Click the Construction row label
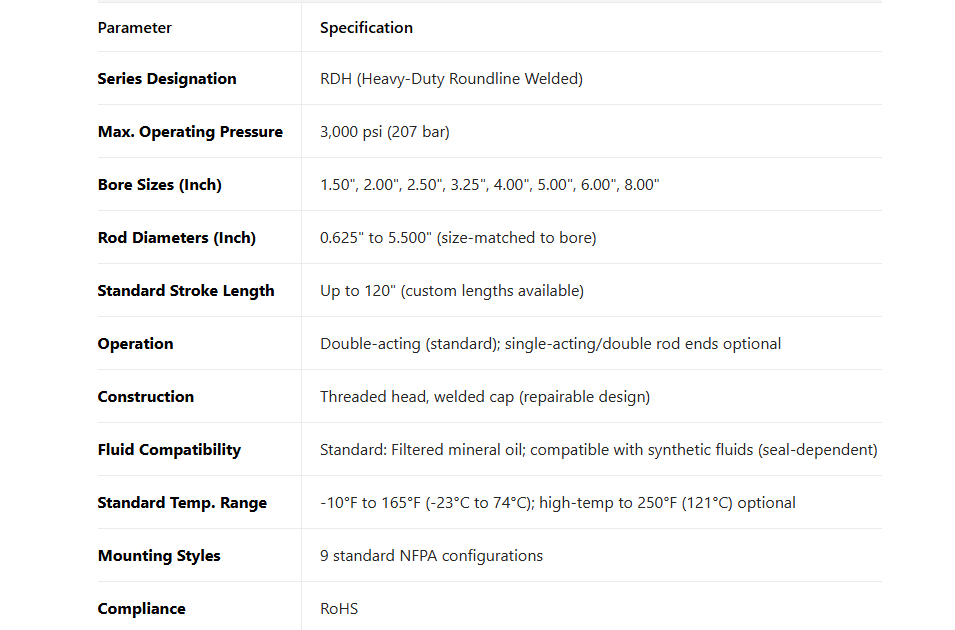The image size is (955, 630). [x=145, y=397]
